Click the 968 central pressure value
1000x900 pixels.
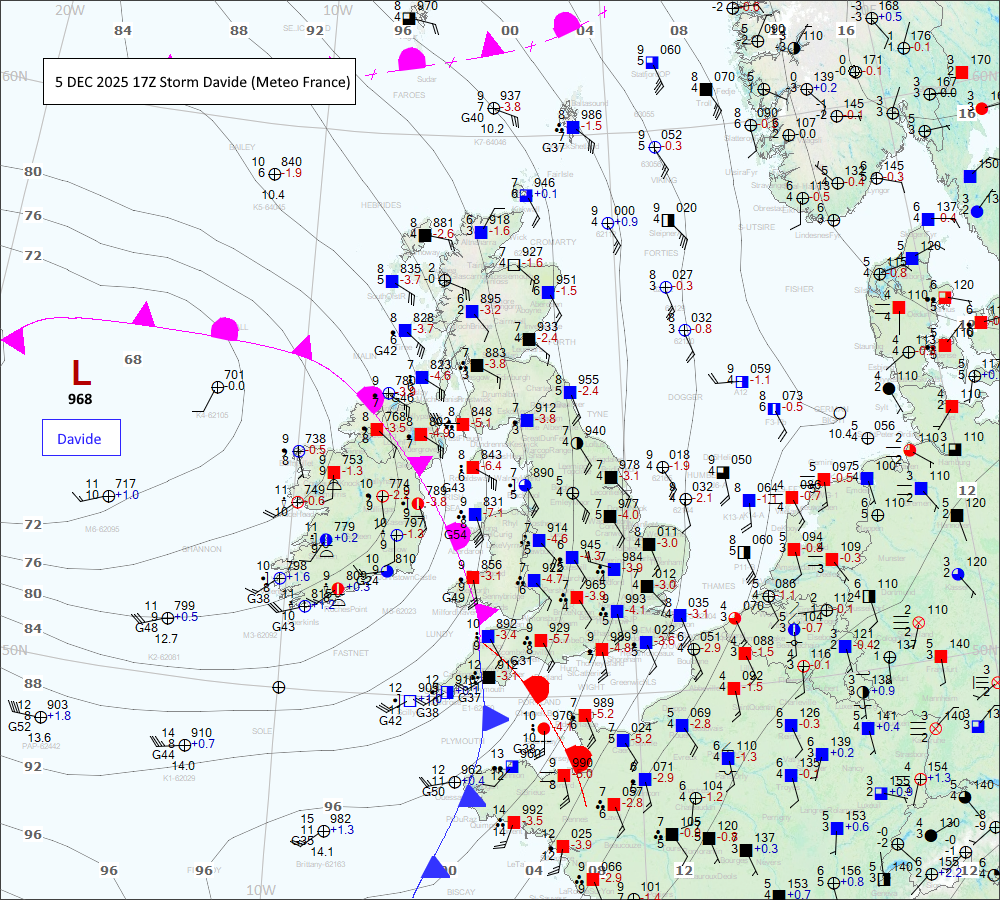[x=81, y=398]
